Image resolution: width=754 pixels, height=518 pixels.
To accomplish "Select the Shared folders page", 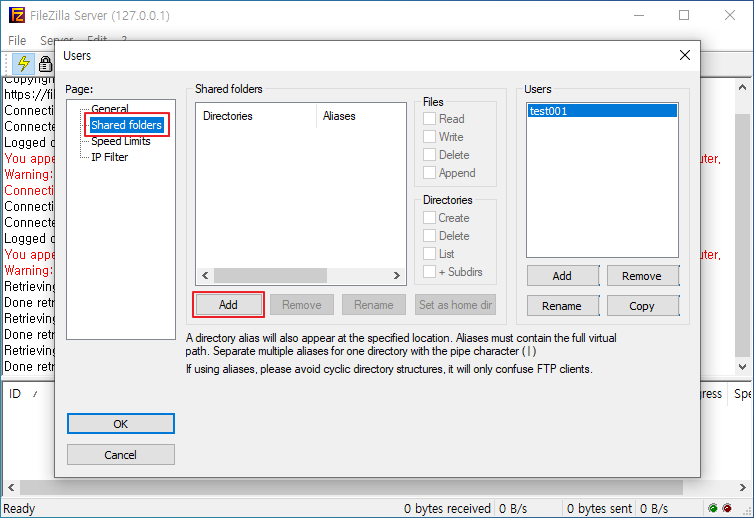I will [x=126, y=125].
